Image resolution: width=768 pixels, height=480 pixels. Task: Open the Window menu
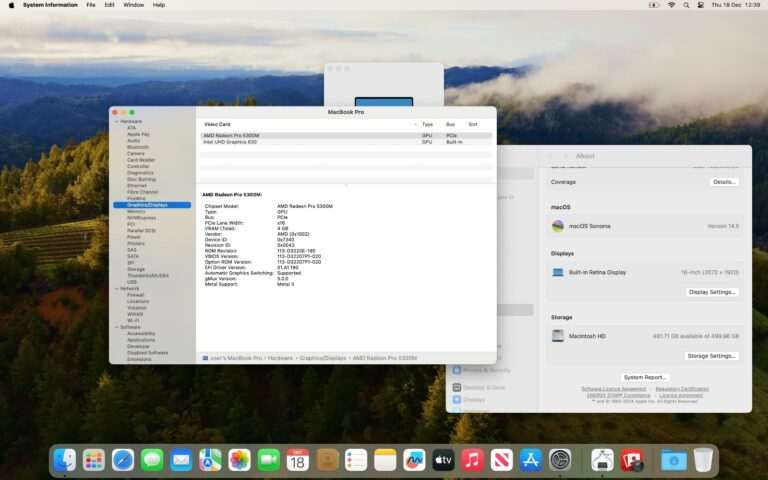tap(133, 5)
